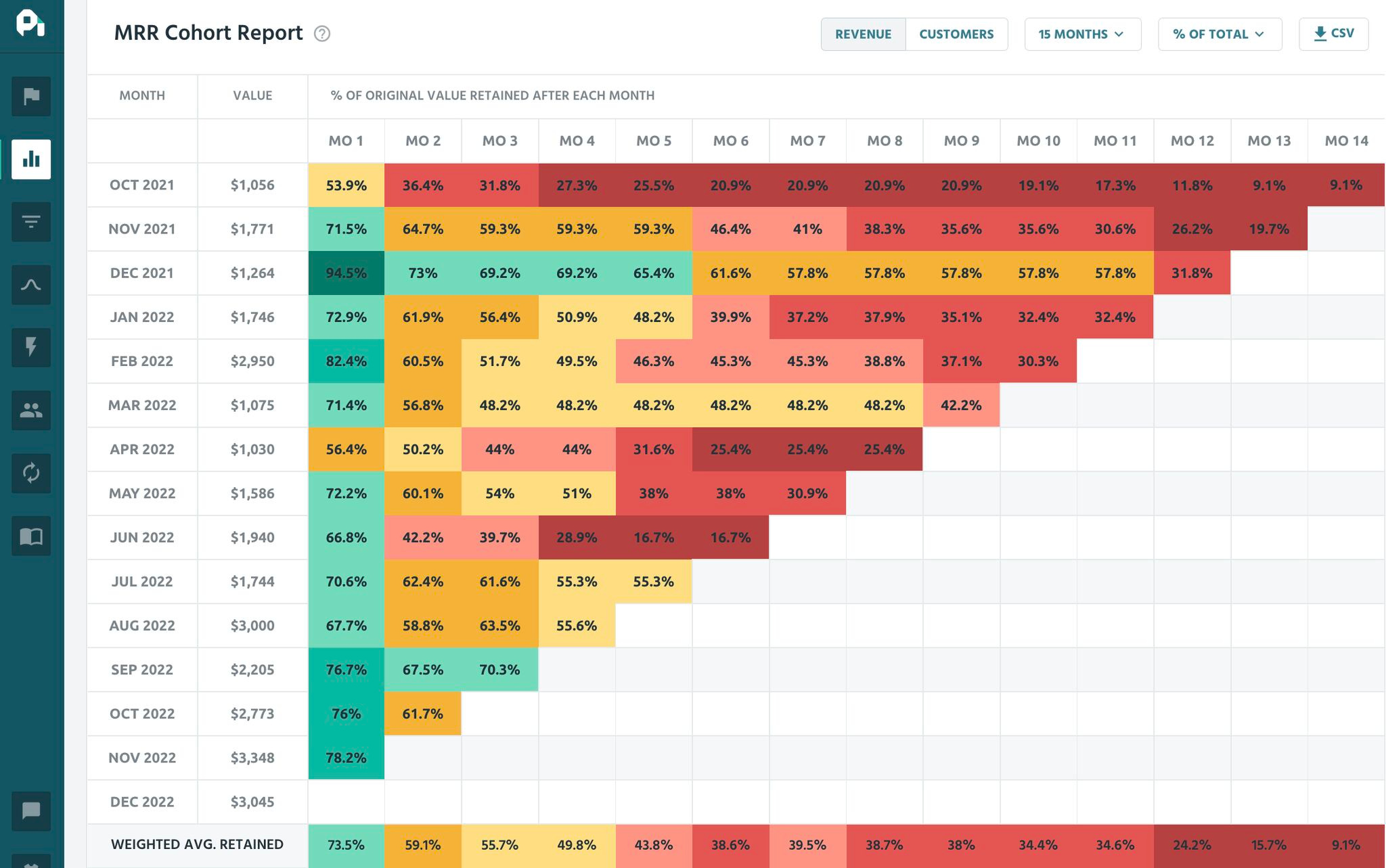The width and height of the screenshot is (1386, 868).
Task: Open the documentation book icon in sidebar
Action: (x=31, y=536)
